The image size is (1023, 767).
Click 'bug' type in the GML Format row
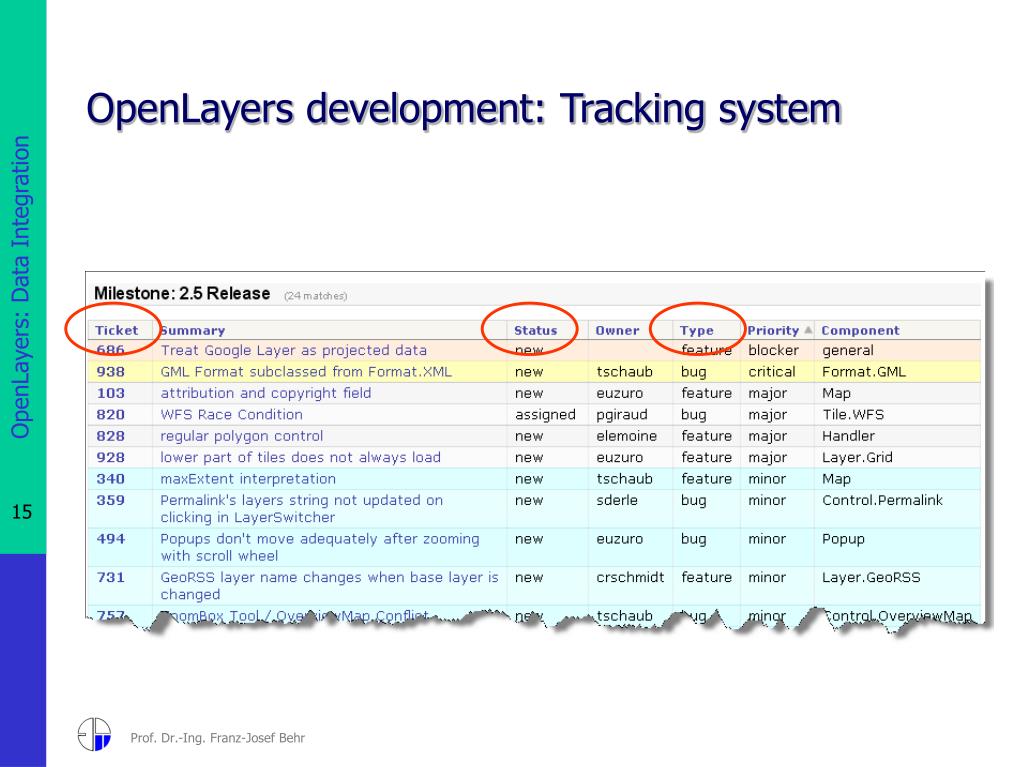[x=694, y=372]
